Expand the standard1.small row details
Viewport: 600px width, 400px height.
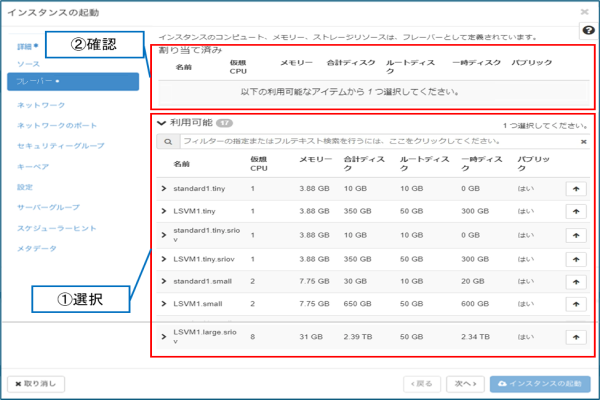click(x=164, y=283)
